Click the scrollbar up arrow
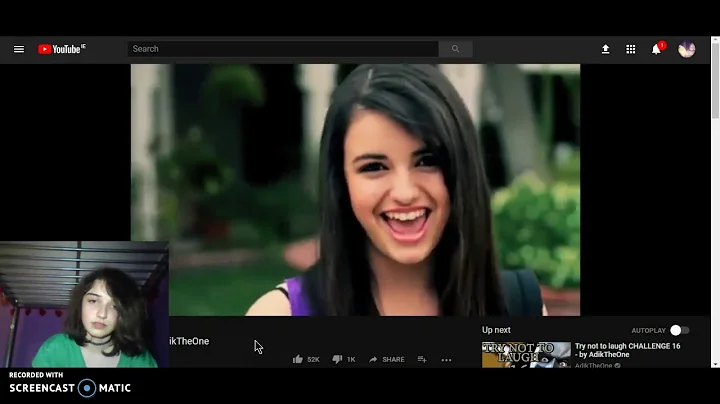720x404 pixels. [715, 40]
